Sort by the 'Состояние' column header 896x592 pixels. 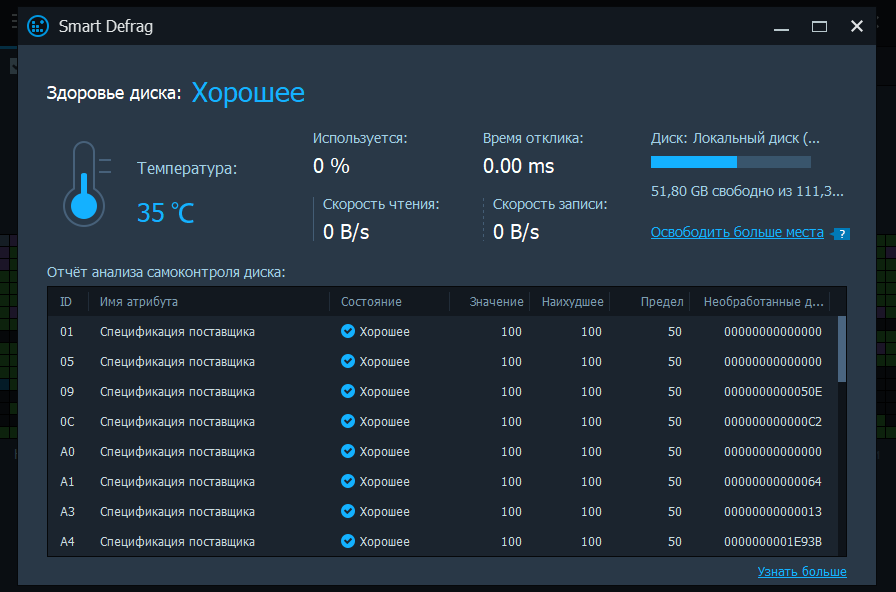pos(371,302)
